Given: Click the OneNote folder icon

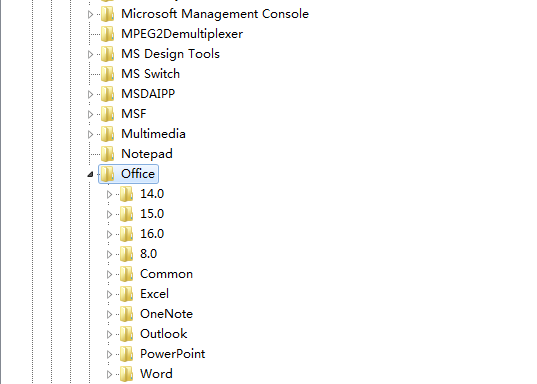Looking at the screenshot, I should (x=127, y=314).
